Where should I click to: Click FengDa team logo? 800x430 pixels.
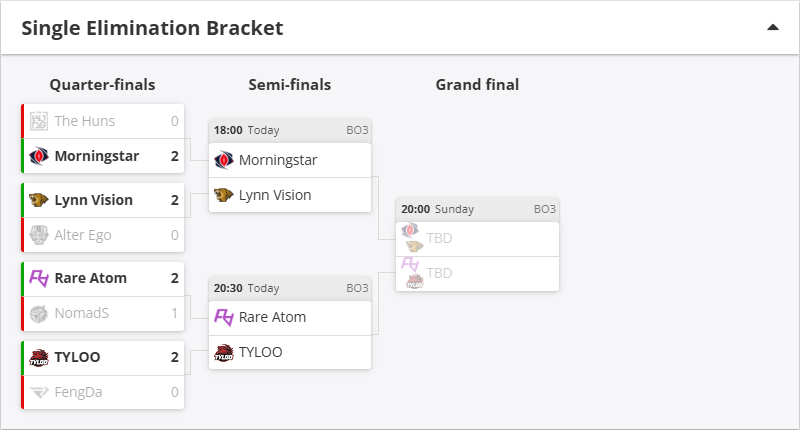tap(39, 392)
